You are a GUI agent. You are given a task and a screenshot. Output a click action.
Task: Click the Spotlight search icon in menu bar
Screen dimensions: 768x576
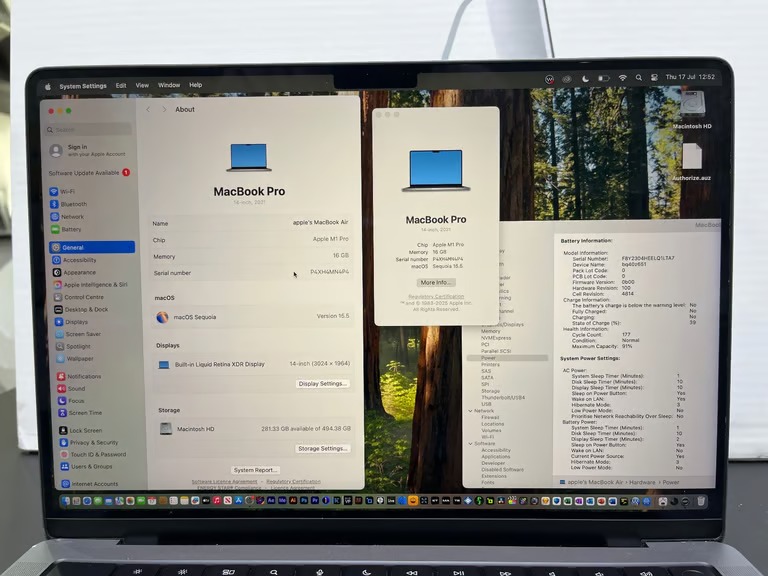pos(639,77)
